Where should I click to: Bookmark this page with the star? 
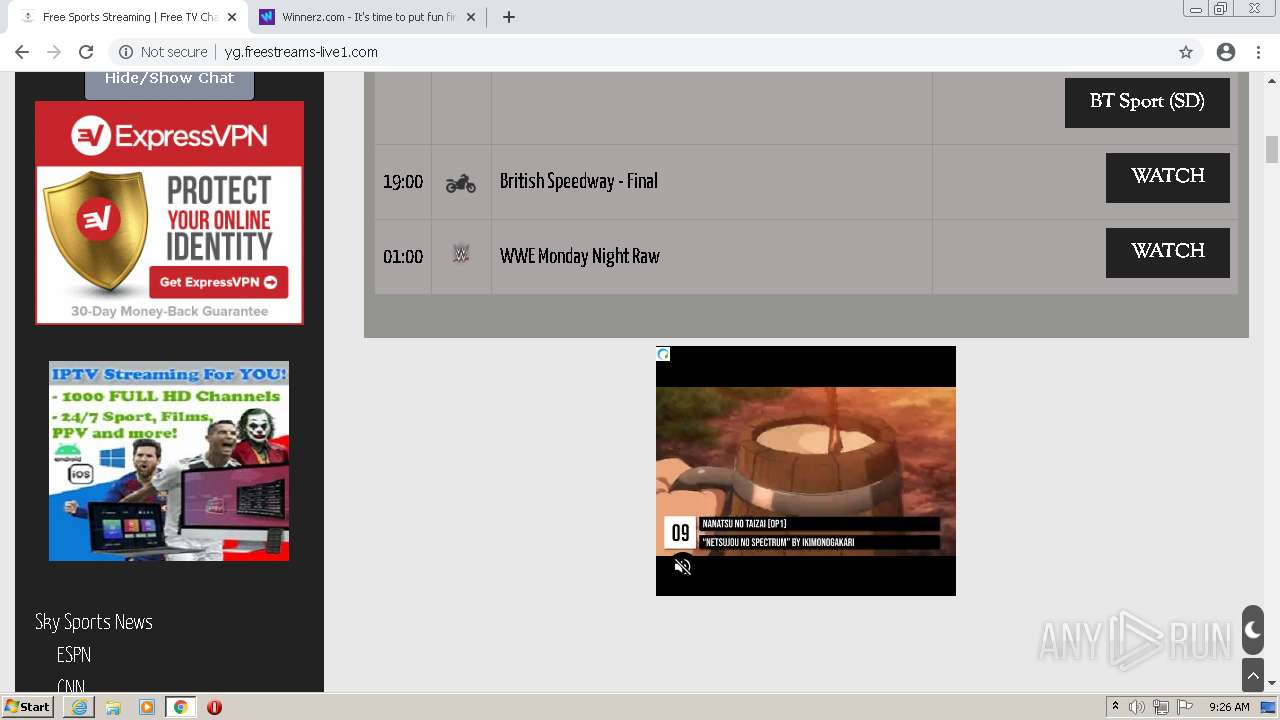coord(1186,52)
